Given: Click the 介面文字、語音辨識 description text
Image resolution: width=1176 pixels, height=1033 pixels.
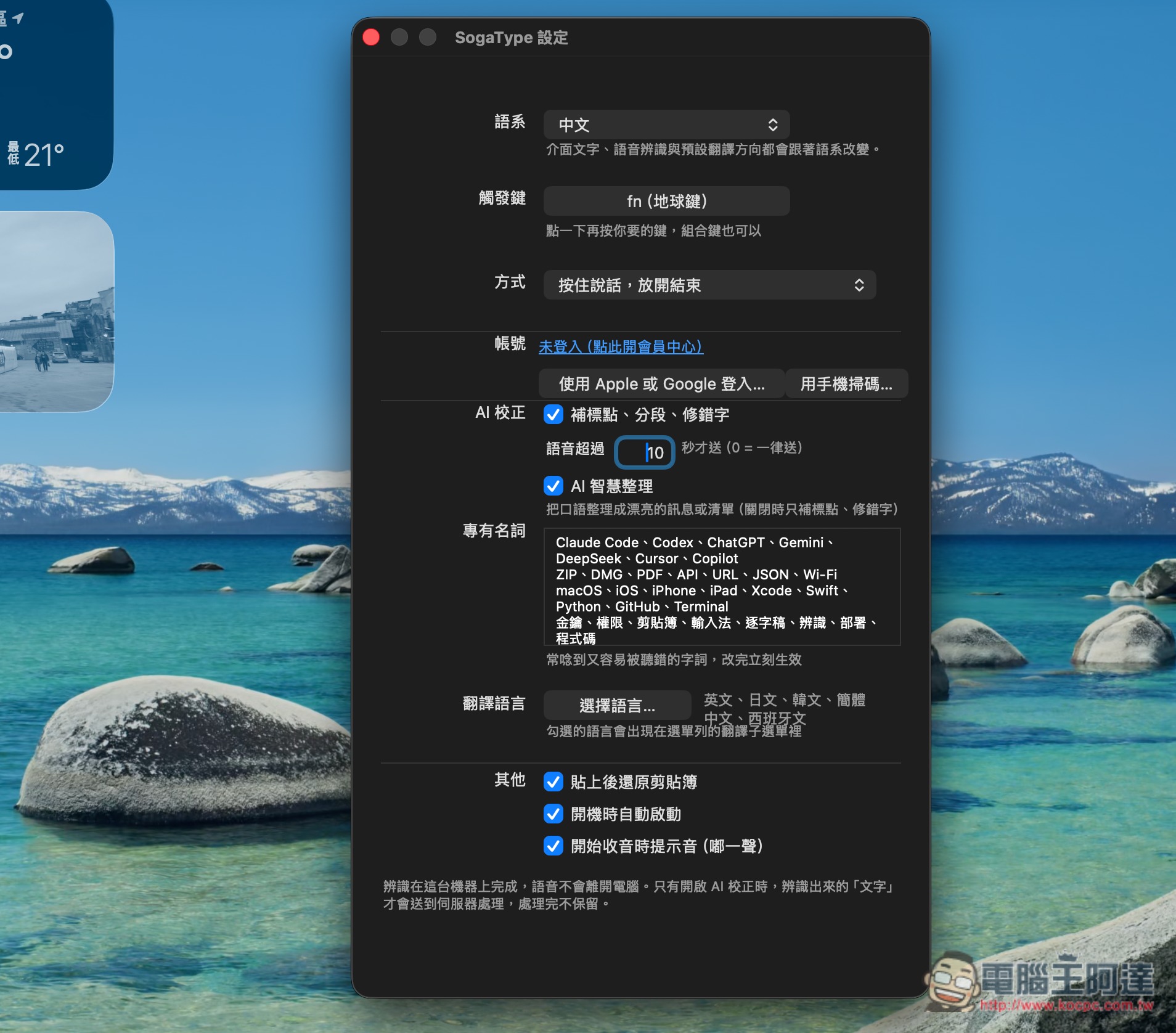Looking at the screenshot, I should (713, 150).
